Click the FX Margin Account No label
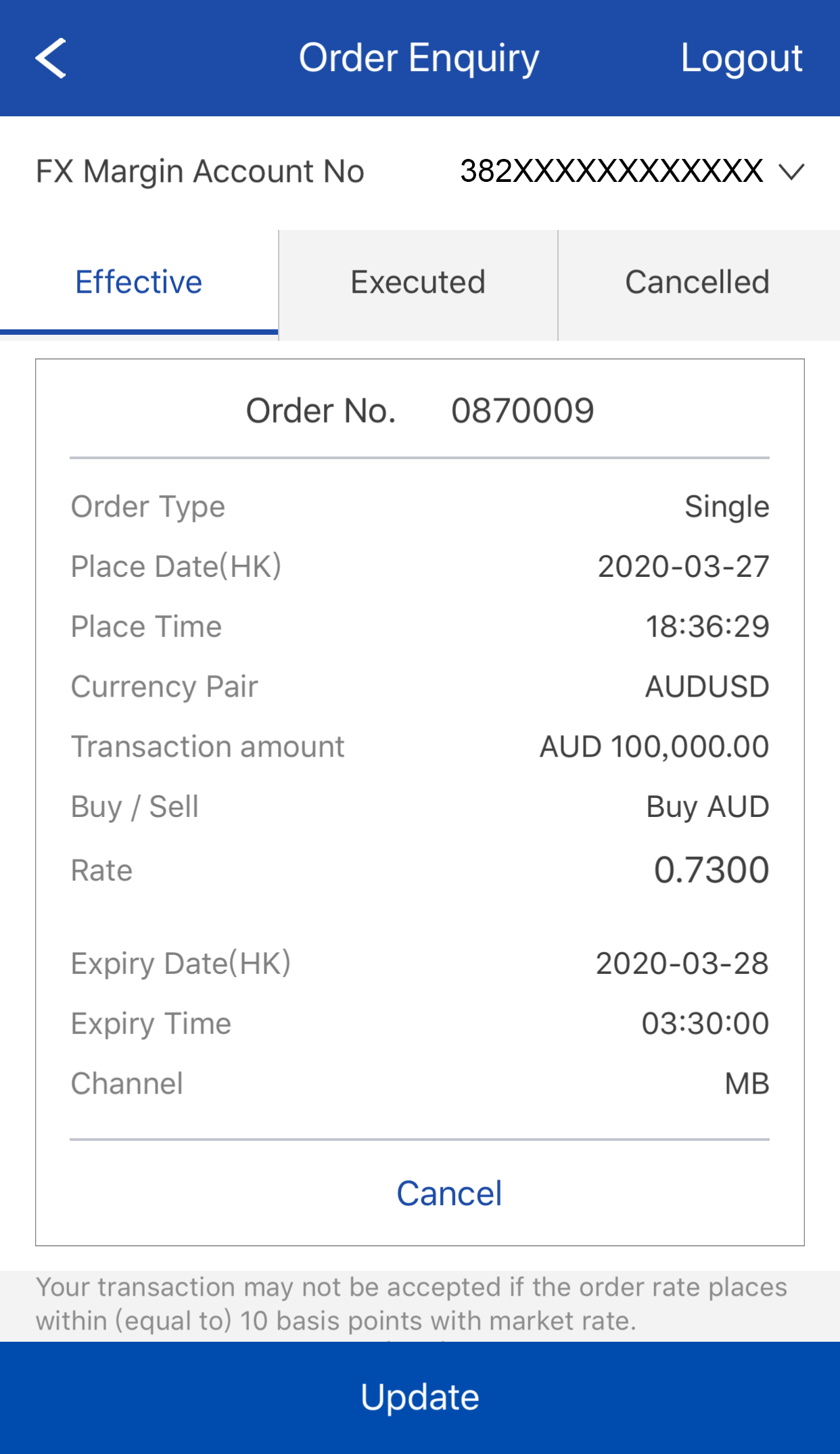Screen dimensions: 840x1454 pos(200,172)
